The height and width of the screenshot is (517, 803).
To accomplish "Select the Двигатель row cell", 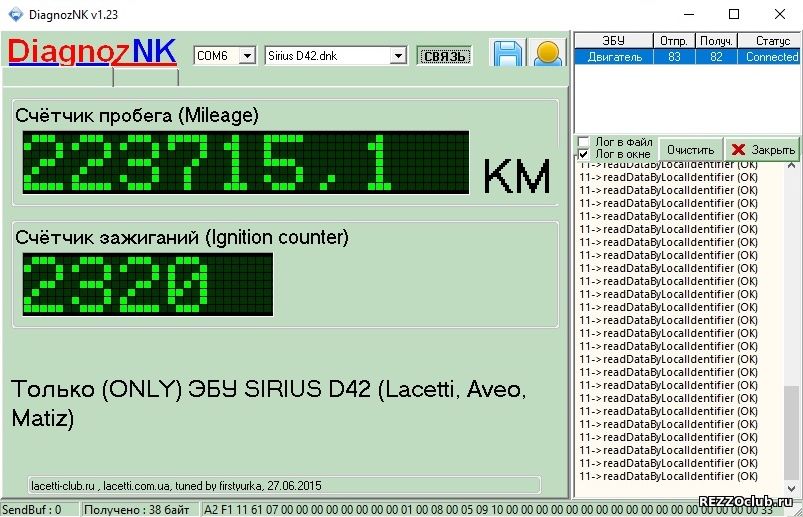I will 614,57.
